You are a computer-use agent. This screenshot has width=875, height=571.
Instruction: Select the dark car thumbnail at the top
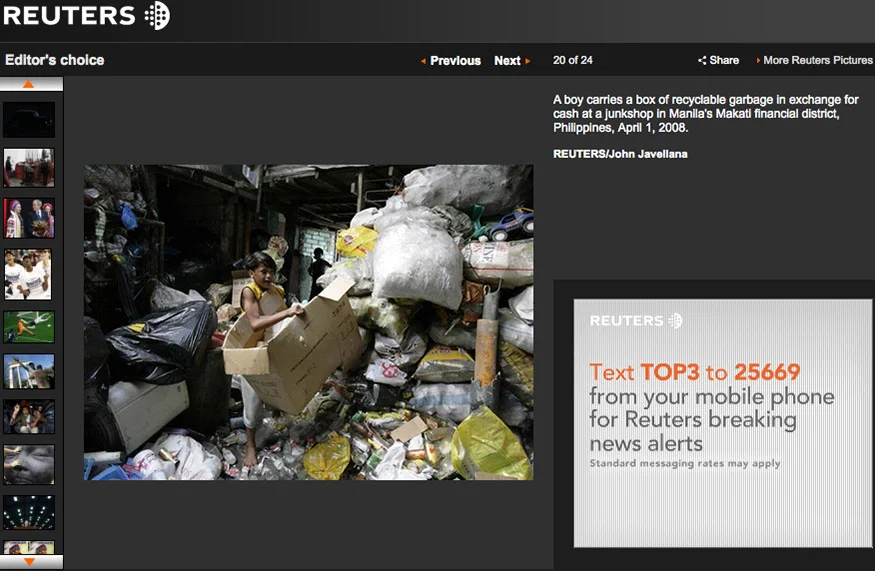click(x=29, y=119)
